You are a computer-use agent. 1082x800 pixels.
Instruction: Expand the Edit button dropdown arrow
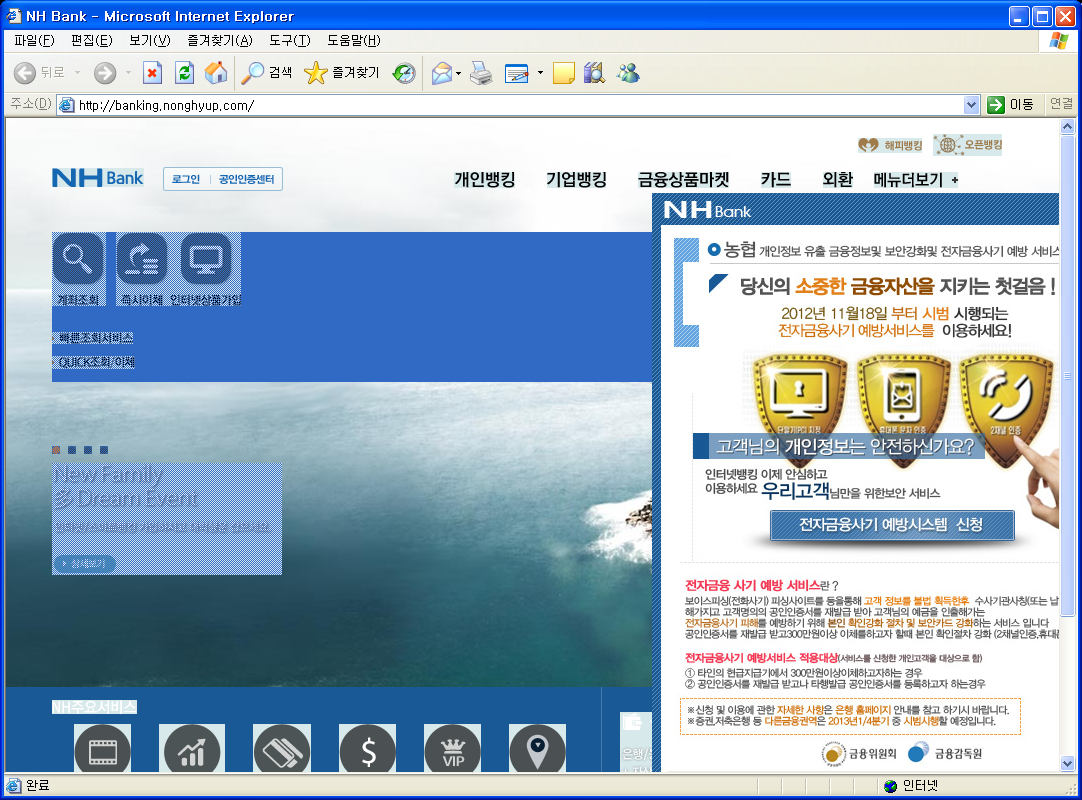tap(540, 72)
